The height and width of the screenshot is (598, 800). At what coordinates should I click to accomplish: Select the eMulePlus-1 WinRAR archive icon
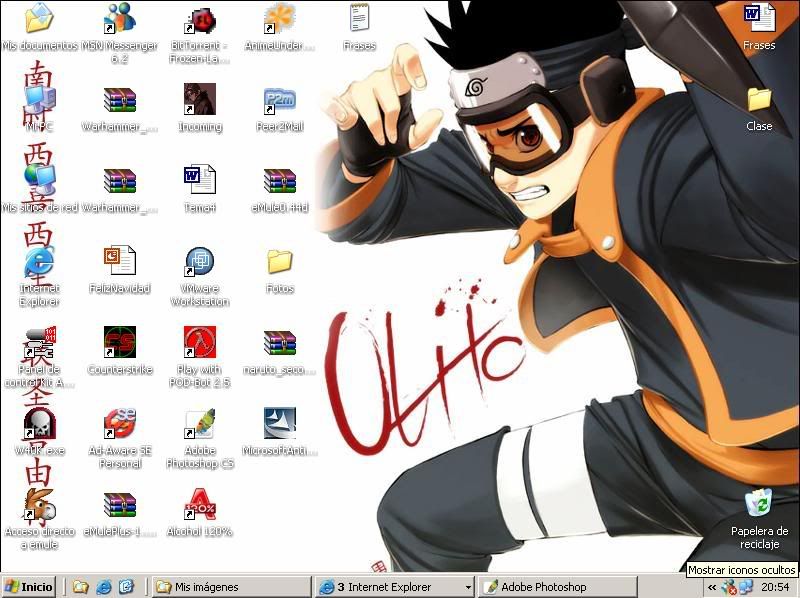119,504
